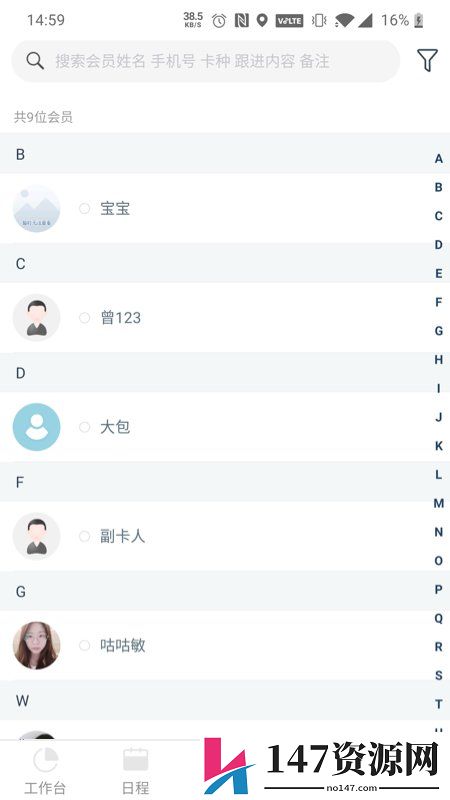Tap the NFC status bar icon
Screen dimensions: 450x800
pos(241,20)
